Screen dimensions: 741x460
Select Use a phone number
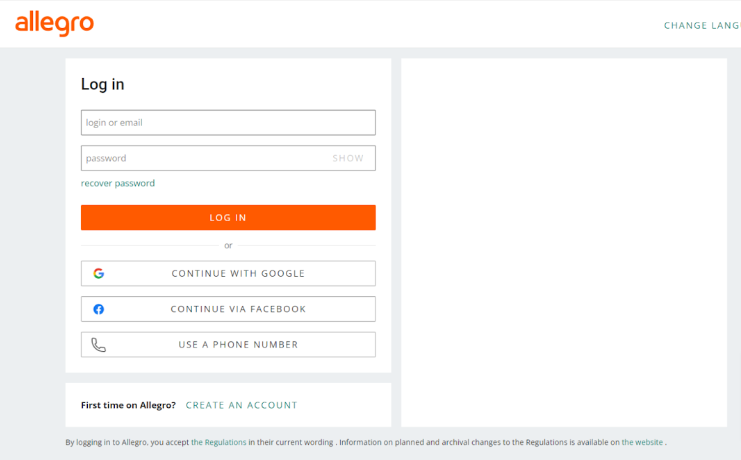click(x=228, y=345)
